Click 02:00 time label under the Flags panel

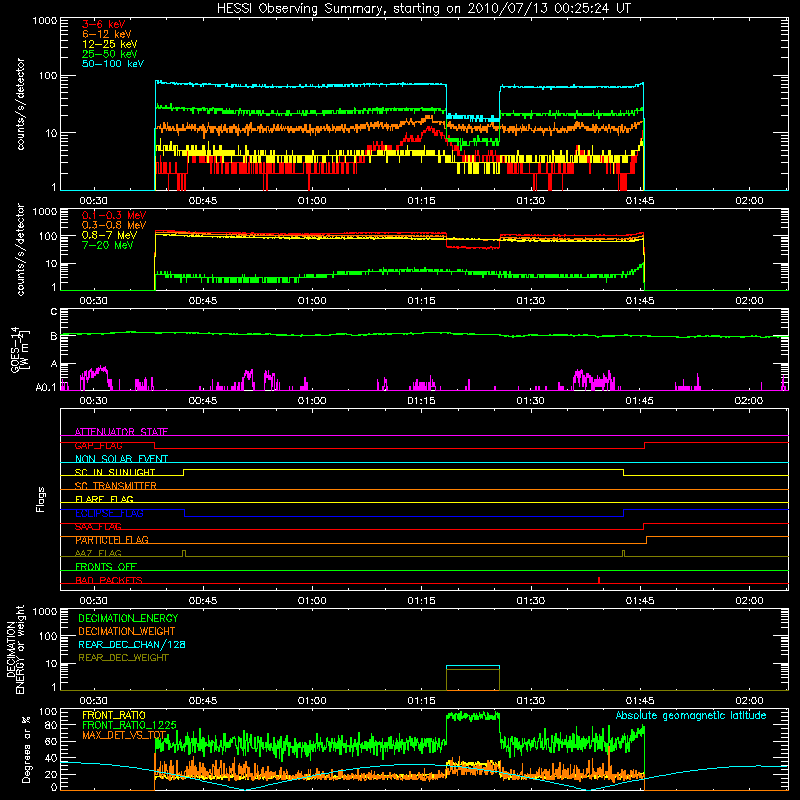749,601
